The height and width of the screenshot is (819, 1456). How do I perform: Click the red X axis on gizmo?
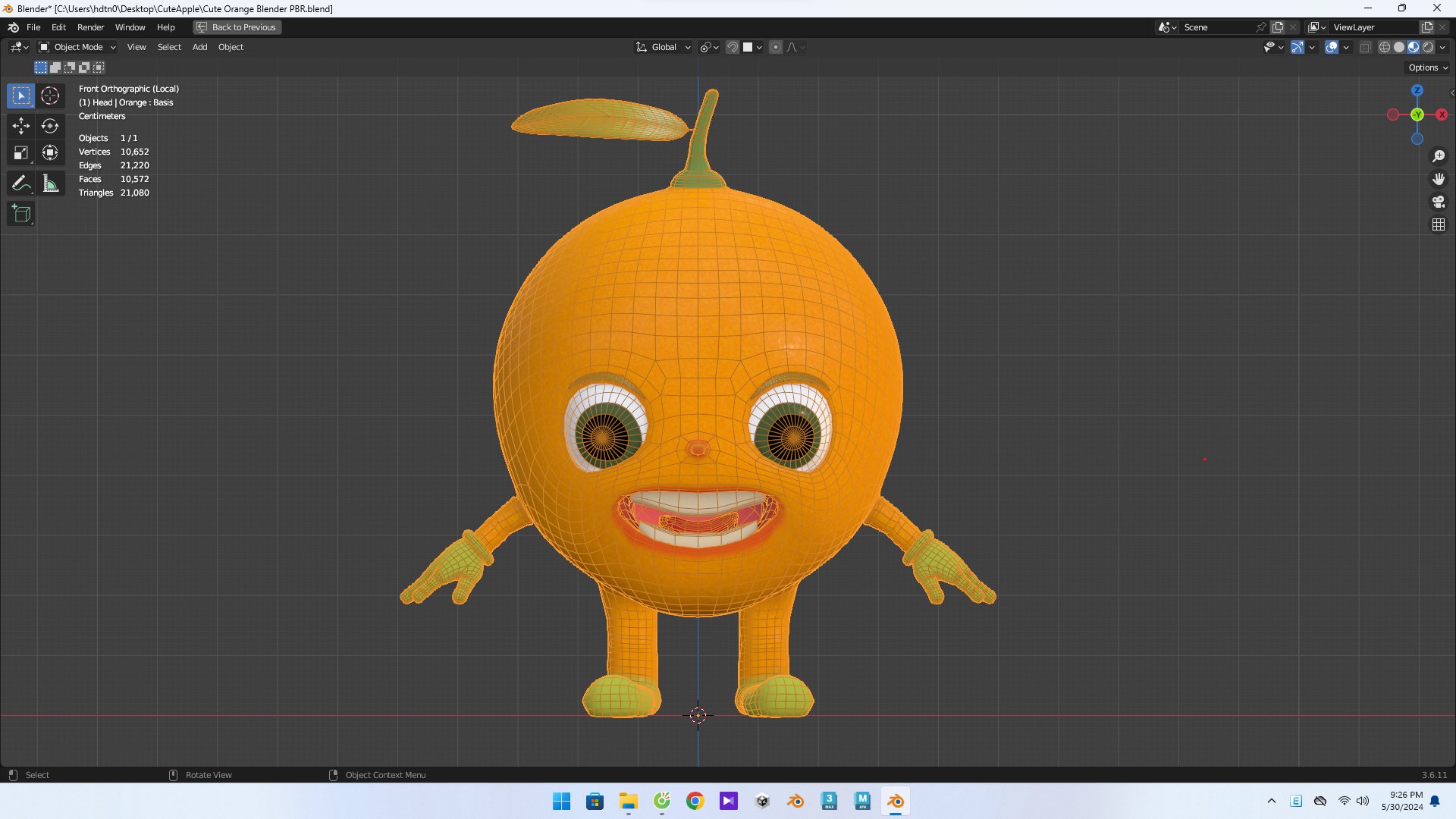click(x=1442, y=115)
